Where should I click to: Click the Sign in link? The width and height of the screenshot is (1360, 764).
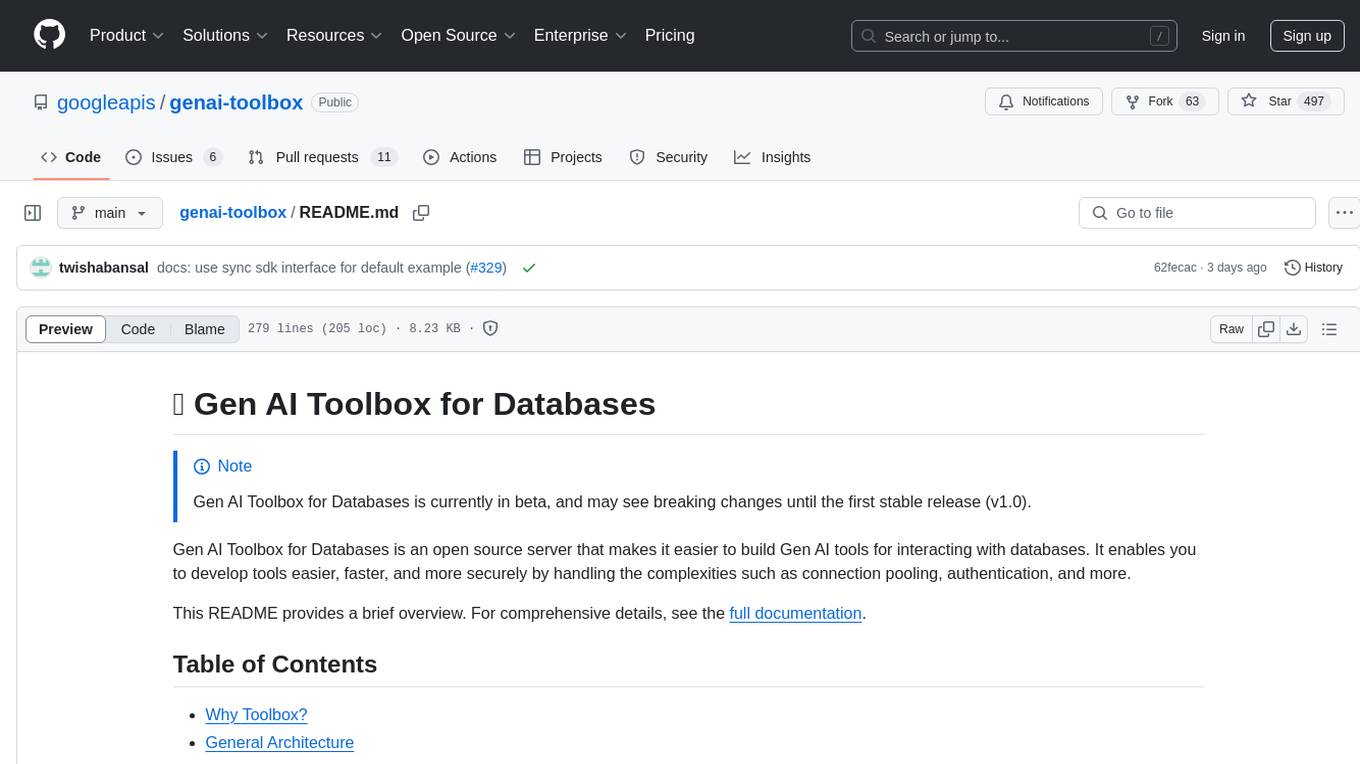tap(1223, 36)
